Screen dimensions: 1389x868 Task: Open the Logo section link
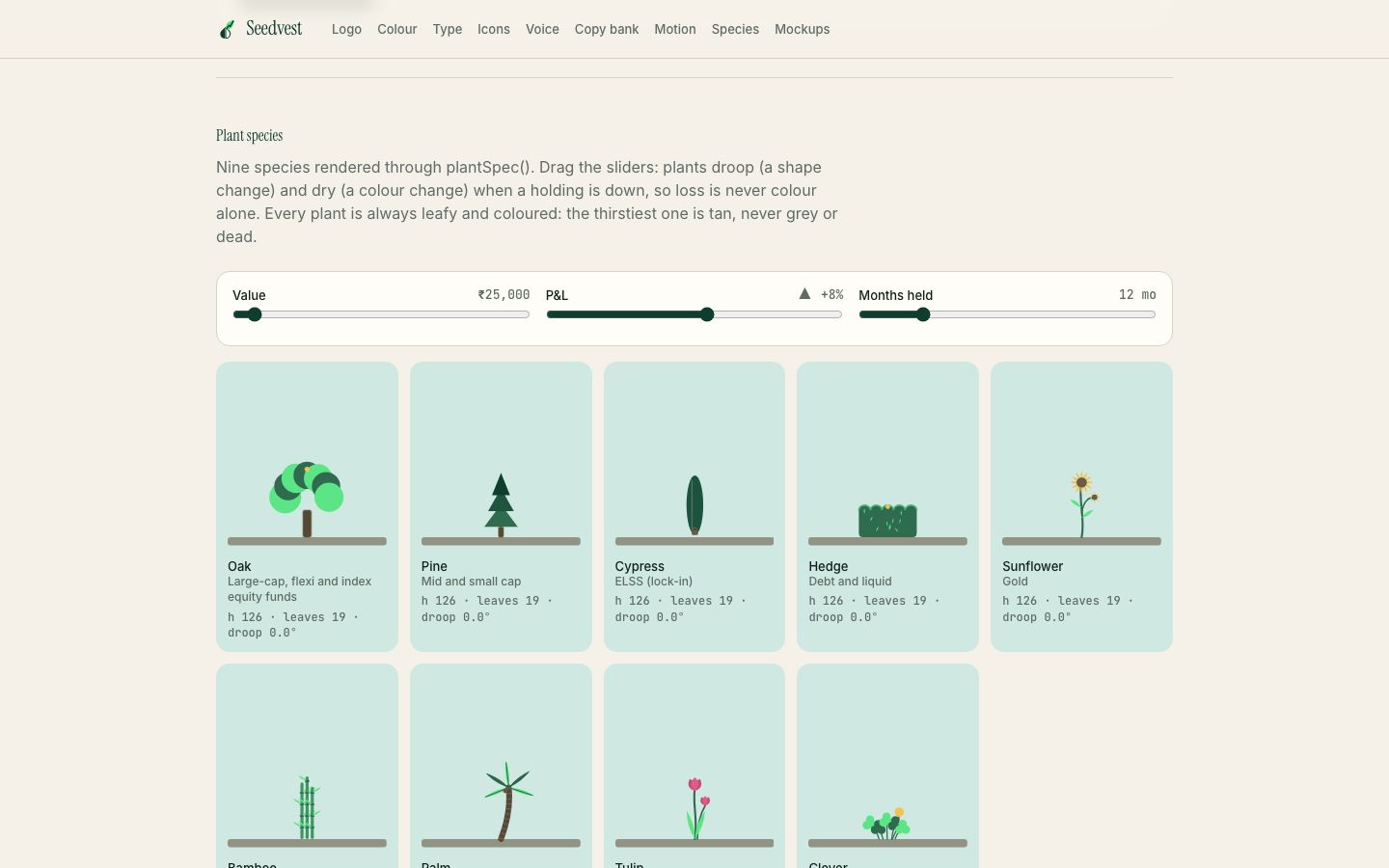click(x=346, y=29)
